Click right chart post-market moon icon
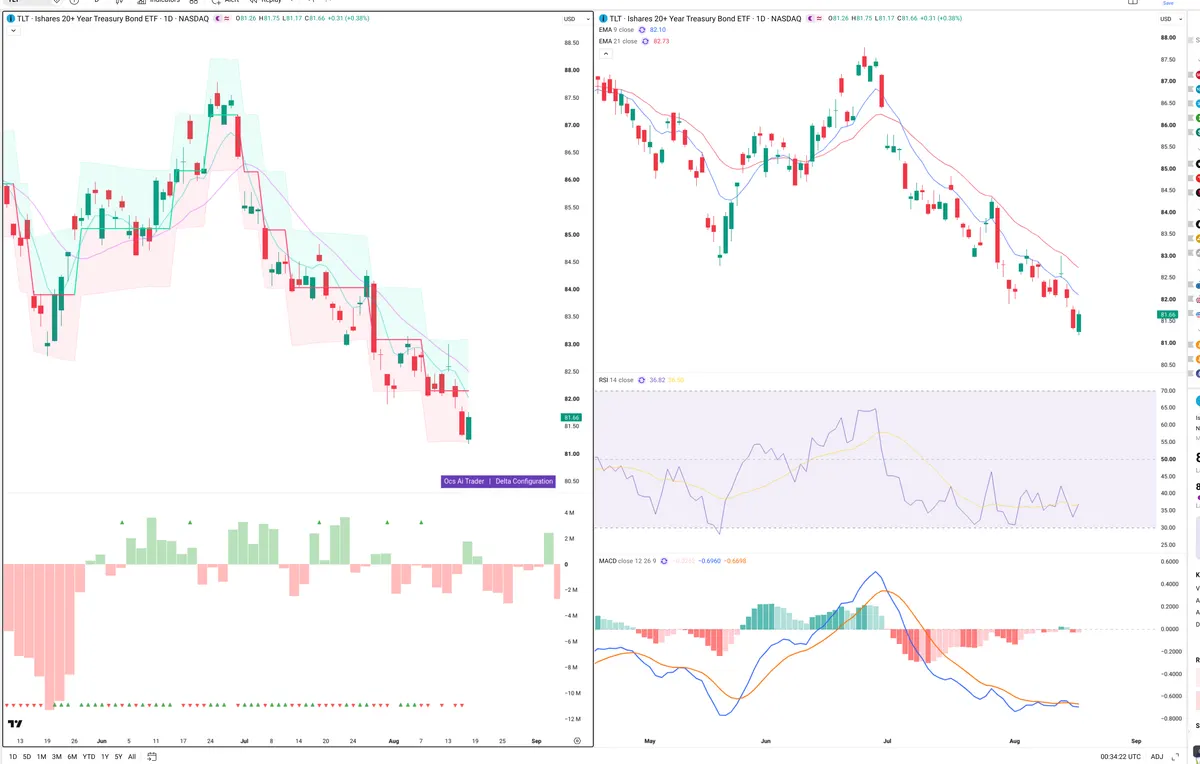 tap(810, 18)
